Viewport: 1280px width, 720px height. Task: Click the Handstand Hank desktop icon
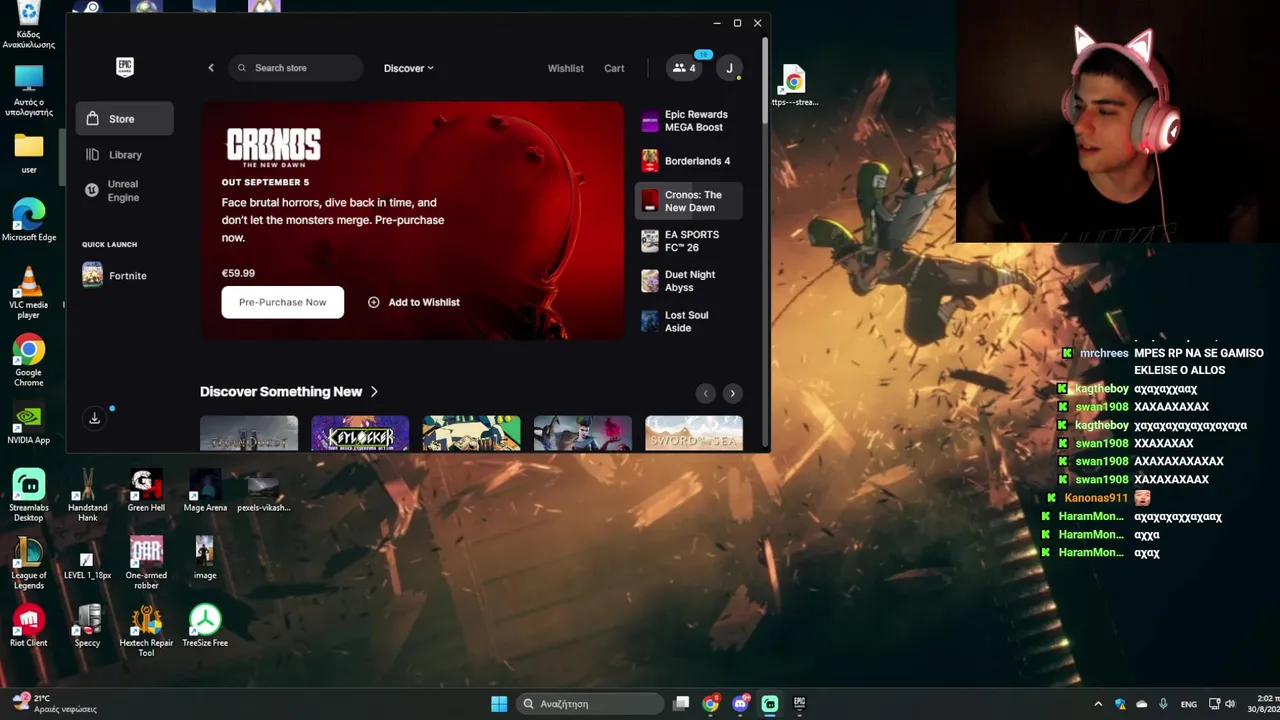tap(88, 495)
